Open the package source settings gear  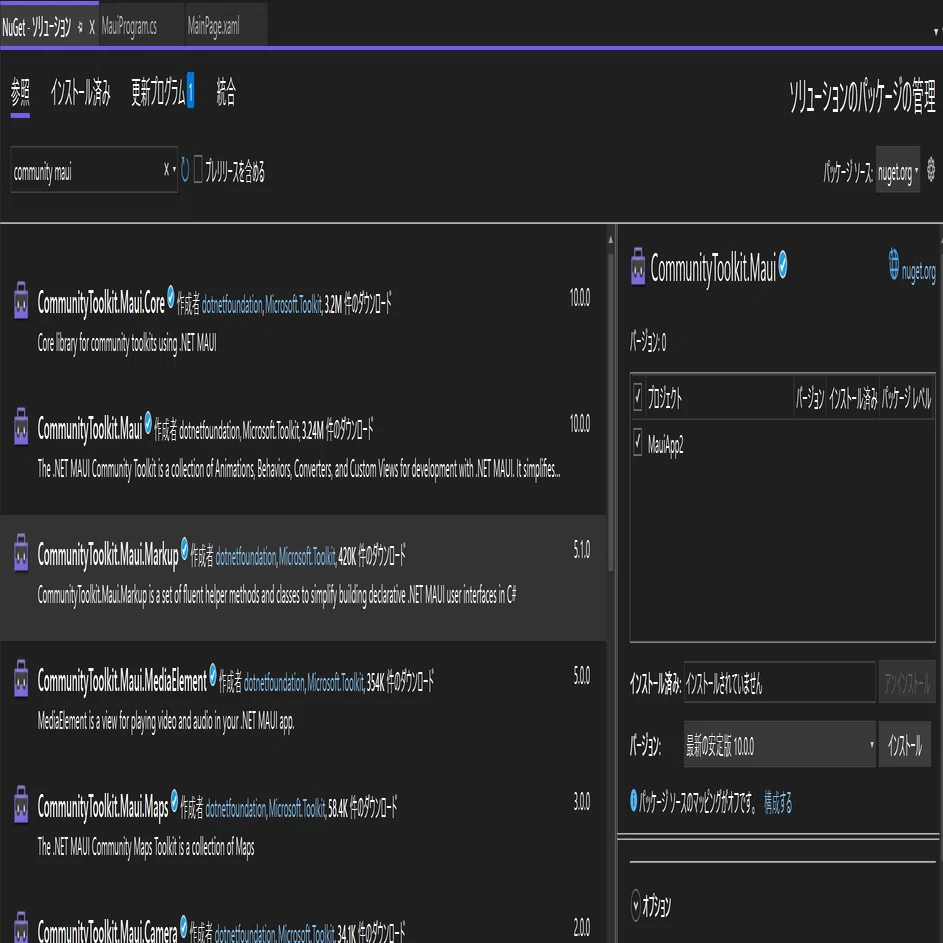click(930, 170)
